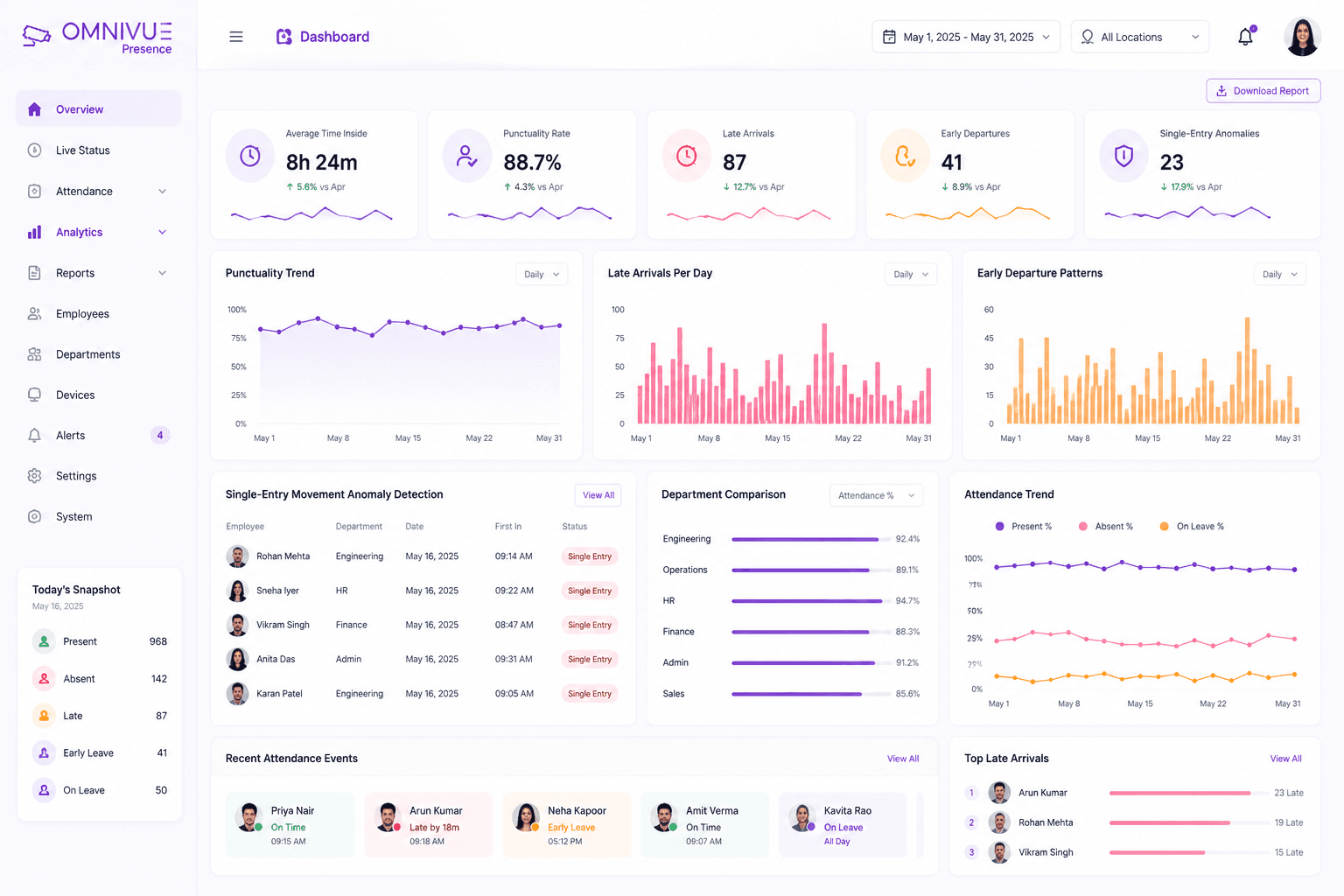Click the Omnivue Presence logo
This screenshot has width=1344, height=896.
(x=97, y=38)
